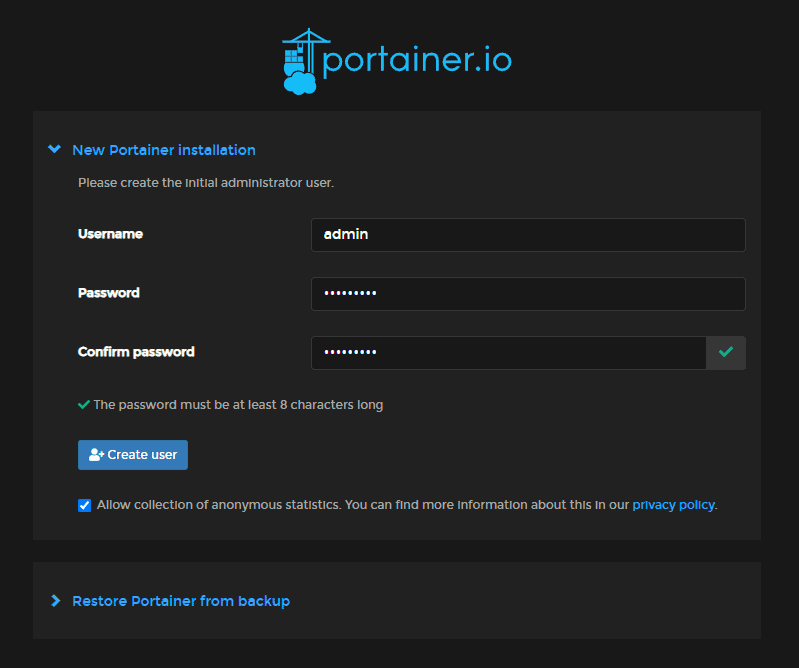The image size is (799, 668).
Task: Open the Restore Portainer from backup heading
Action: [x=181, y=601]
